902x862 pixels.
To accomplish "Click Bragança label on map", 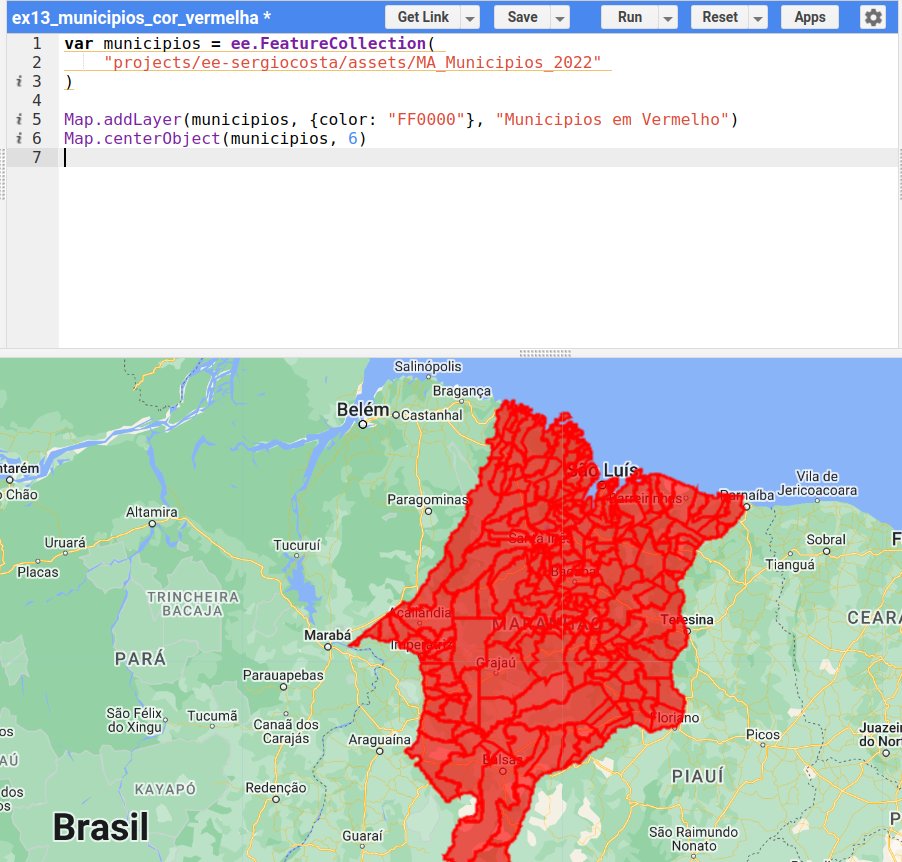I will (462, 391).
